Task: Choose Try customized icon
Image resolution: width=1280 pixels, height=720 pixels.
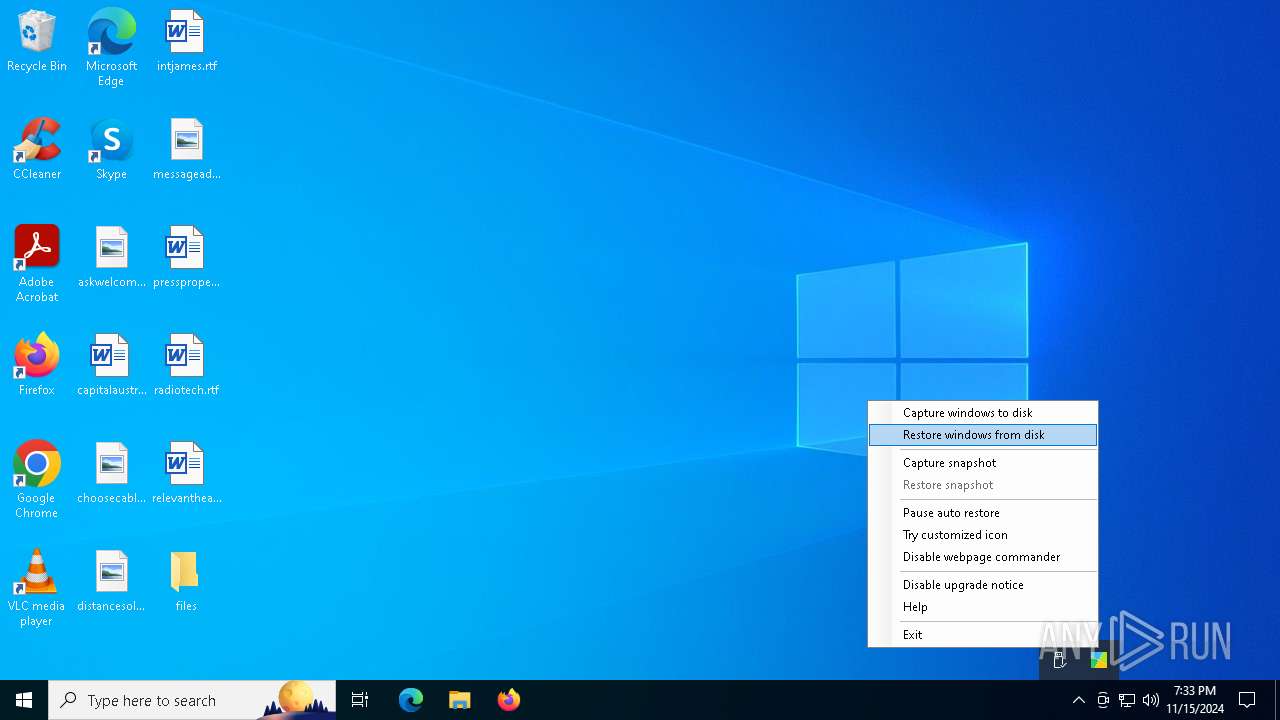Action: point(983,535)
